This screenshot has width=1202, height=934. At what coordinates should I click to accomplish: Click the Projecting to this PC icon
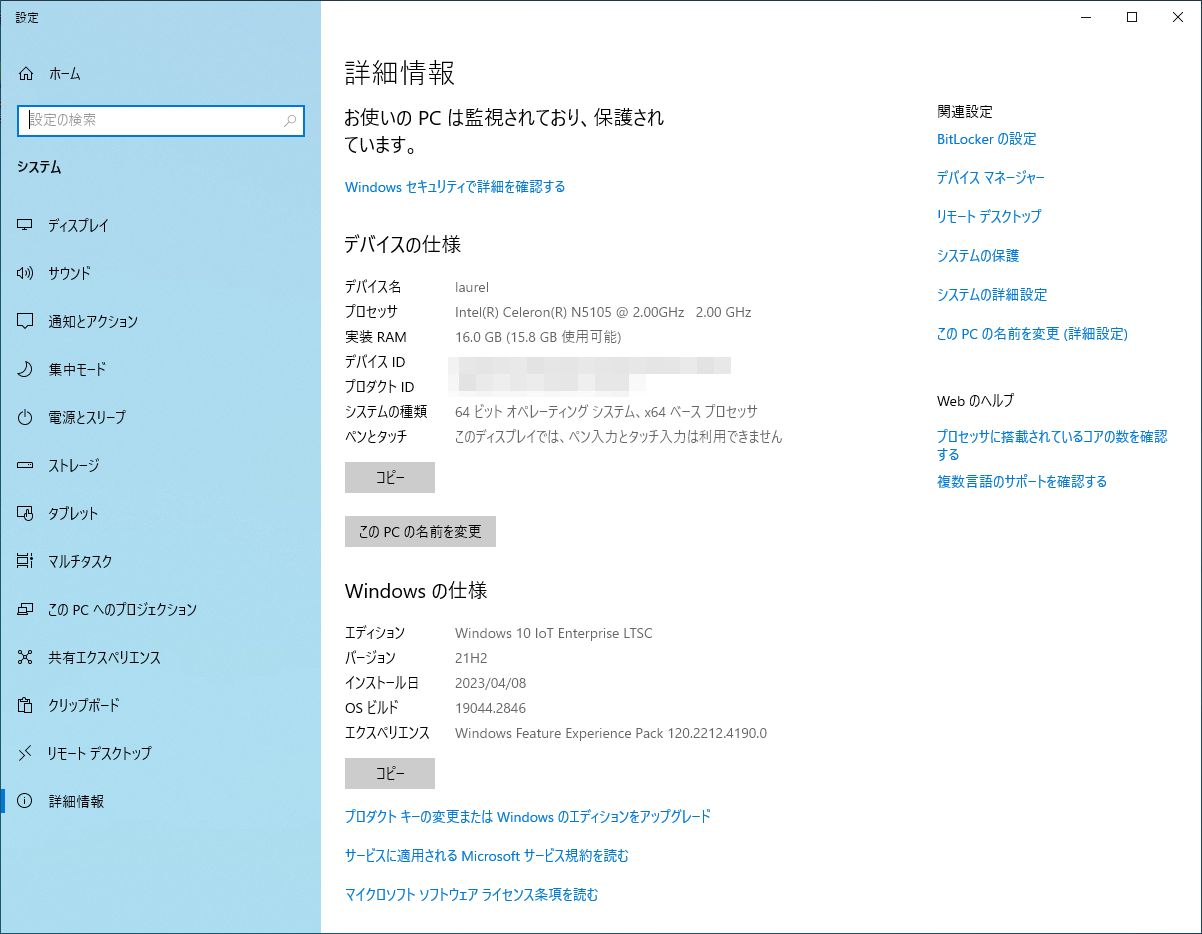tap(26, 610)
